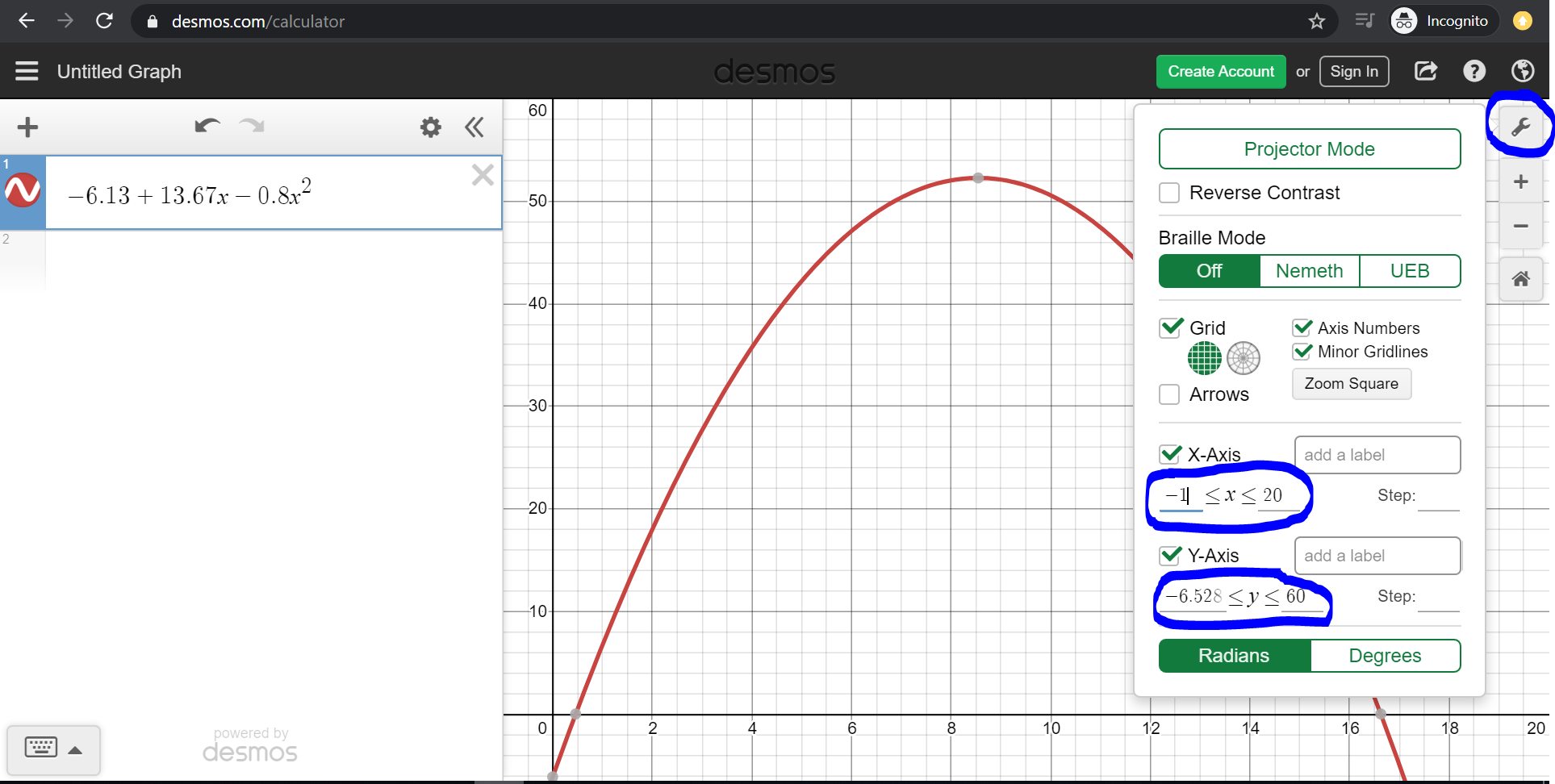Enable the Reverse Contrast checkbox

(x=1169, y=193)
